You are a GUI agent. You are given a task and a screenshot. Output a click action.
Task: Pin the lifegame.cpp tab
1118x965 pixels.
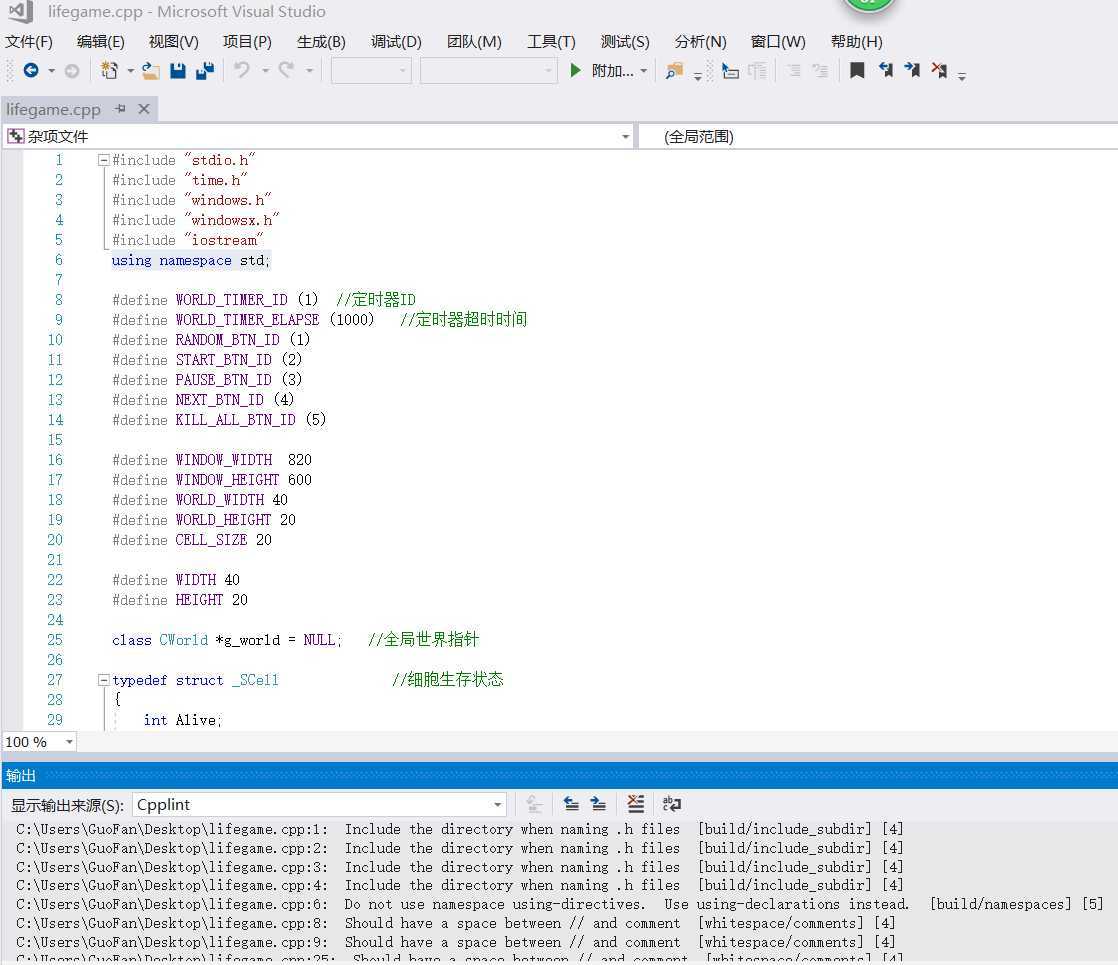coord(120,108)
